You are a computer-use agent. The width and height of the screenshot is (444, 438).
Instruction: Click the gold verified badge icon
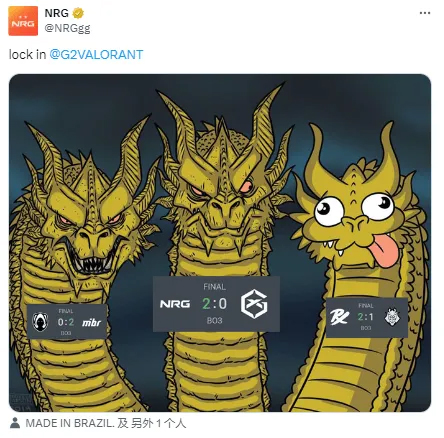click(x=78, y=13)
